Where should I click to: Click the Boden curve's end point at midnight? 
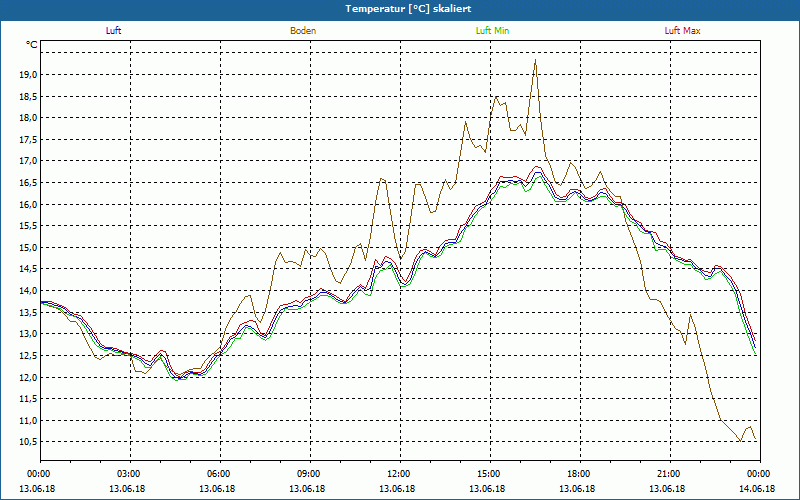tap(756, 440)
